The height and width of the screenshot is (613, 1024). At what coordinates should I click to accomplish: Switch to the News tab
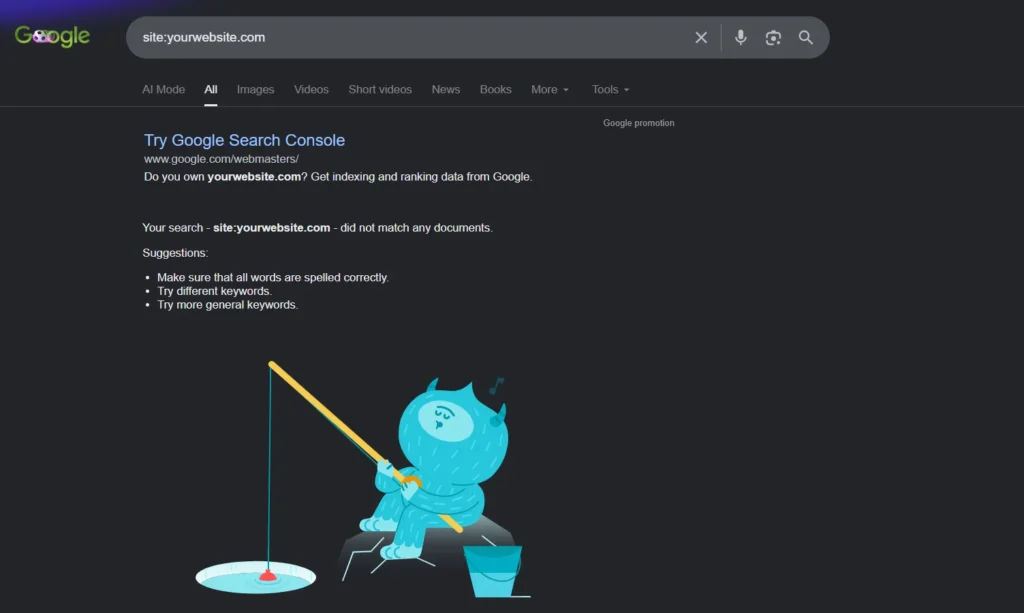point(445,89)
